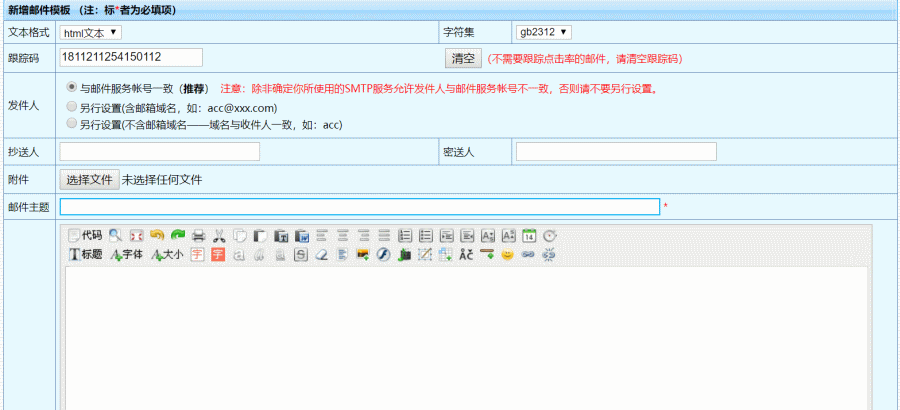Screen dimensions: 900x410
Task: Click the eraser remove formatting icon
Action: 321,254
